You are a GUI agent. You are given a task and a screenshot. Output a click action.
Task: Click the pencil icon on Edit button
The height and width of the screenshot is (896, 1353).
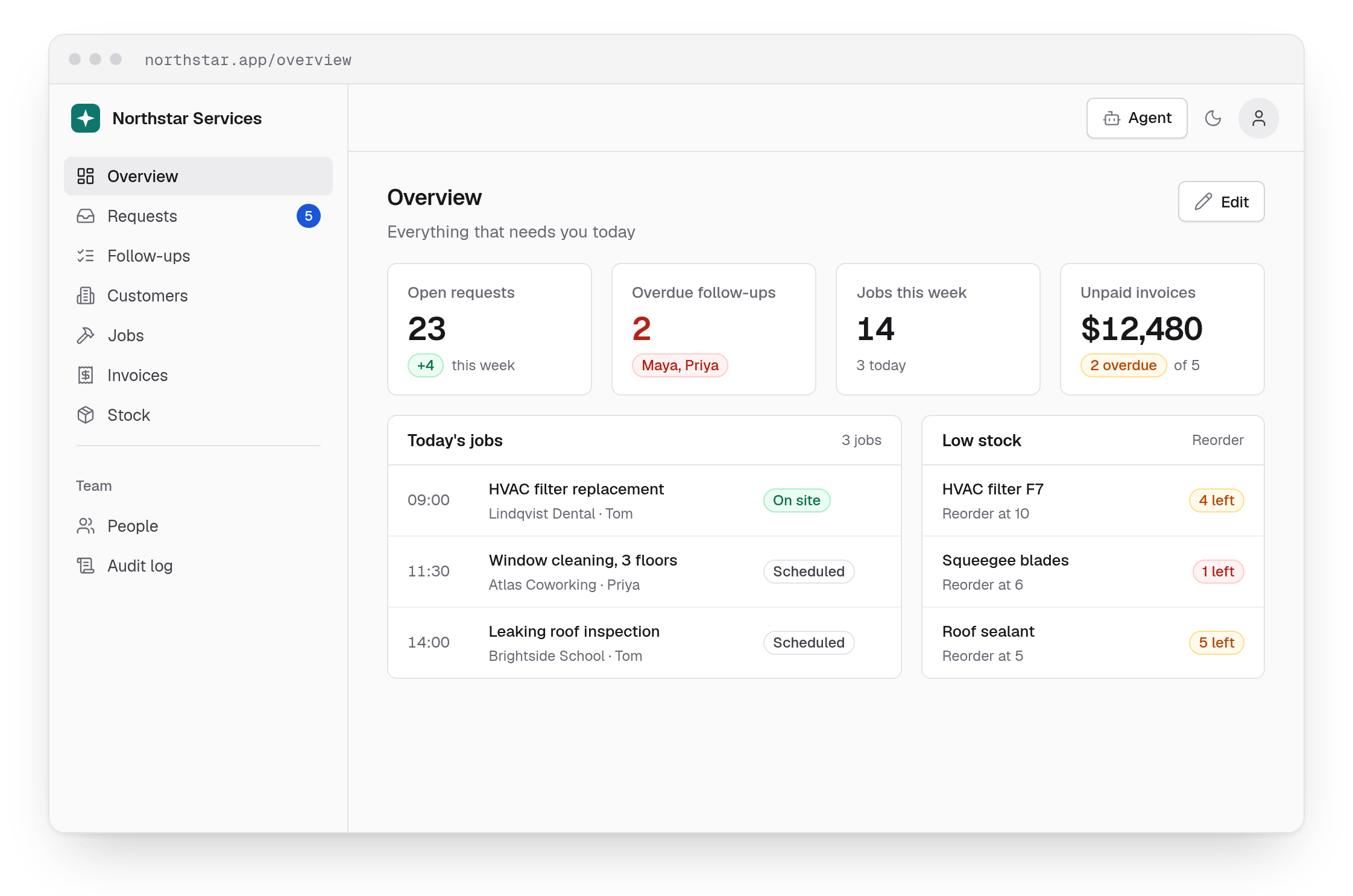click(1203, 201)
